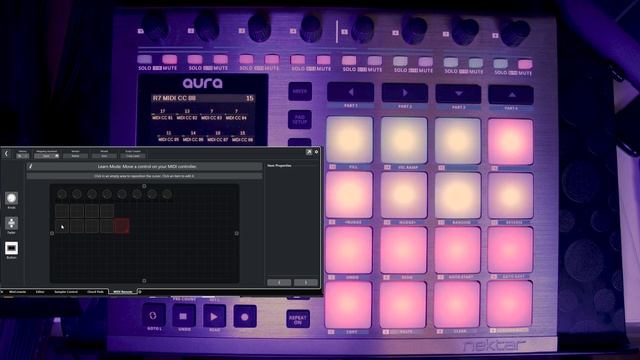Click the Item Properties heading
This screenshot has height=360, width=640.
point(279,166)
